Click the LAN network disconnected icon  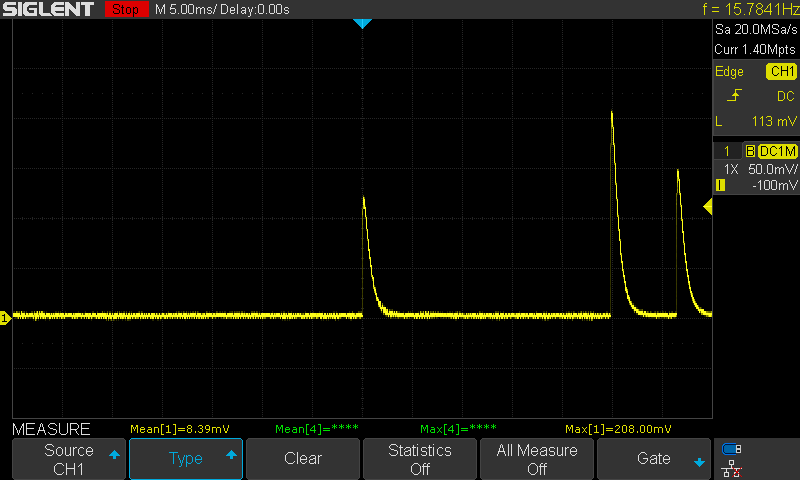click(x=732, y=469)
